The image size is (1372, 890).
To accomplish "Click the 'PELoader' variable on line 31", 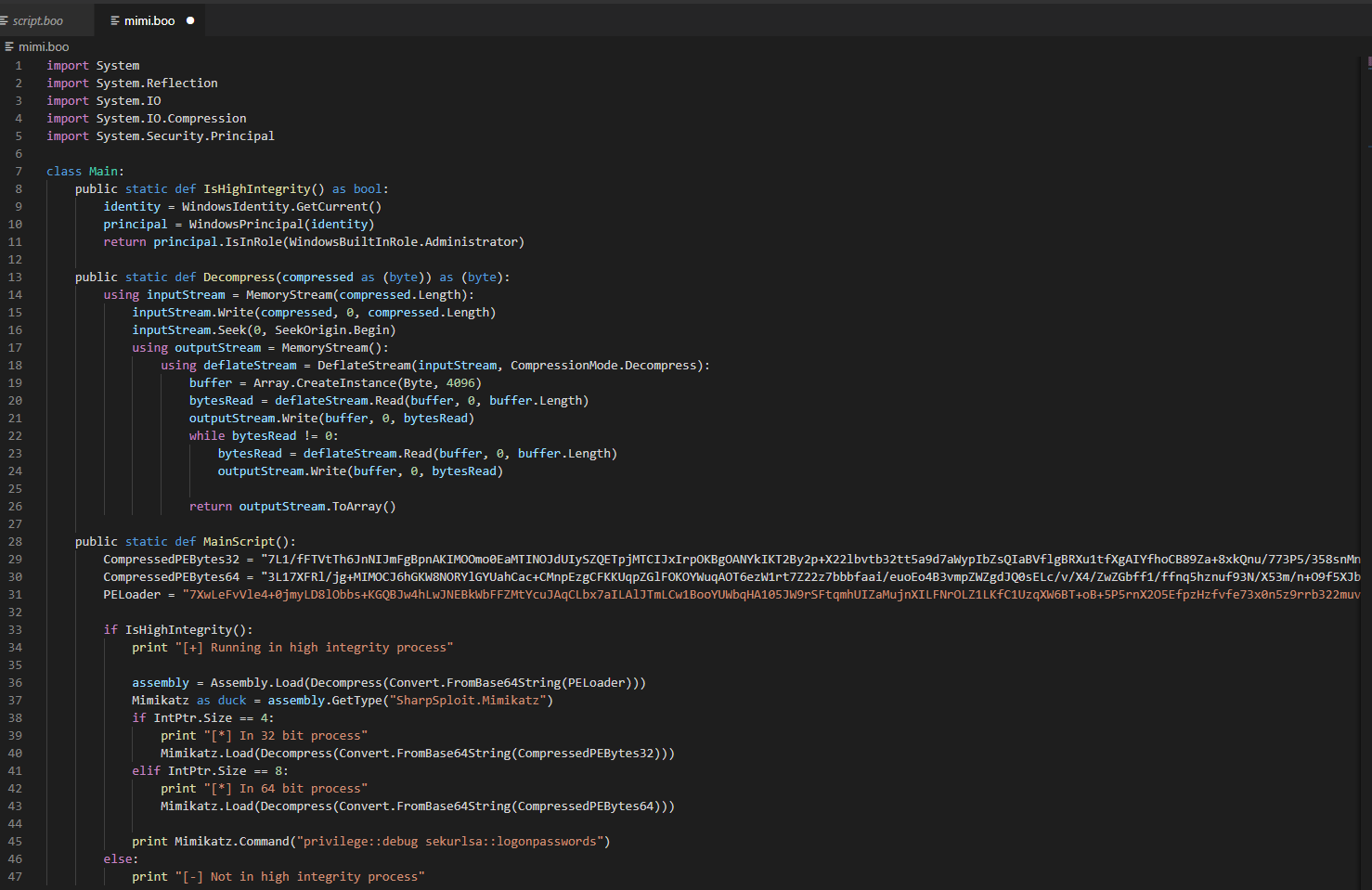I will (x=132, y=595).
